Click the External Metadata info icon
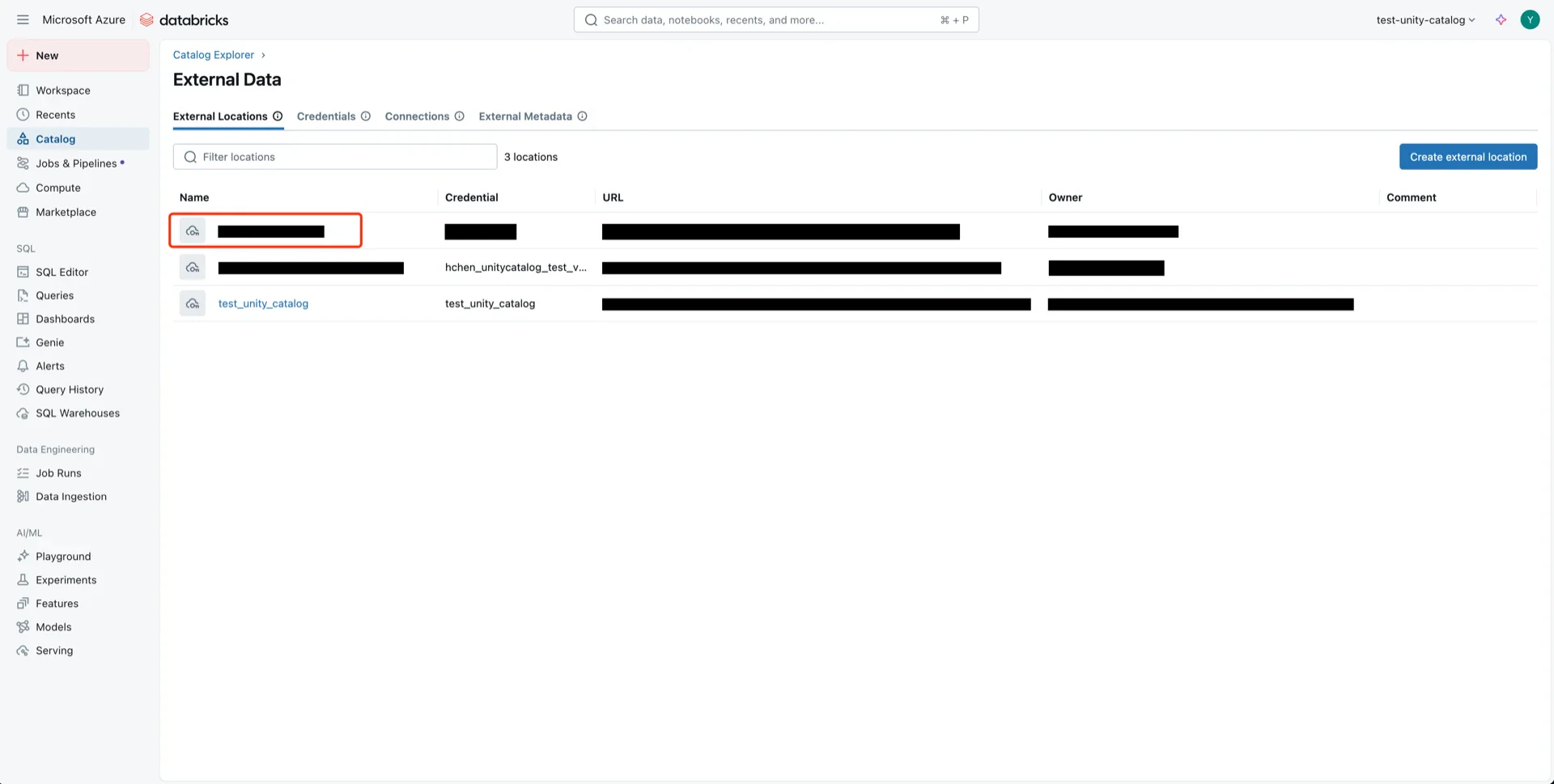 pos(582,116)
